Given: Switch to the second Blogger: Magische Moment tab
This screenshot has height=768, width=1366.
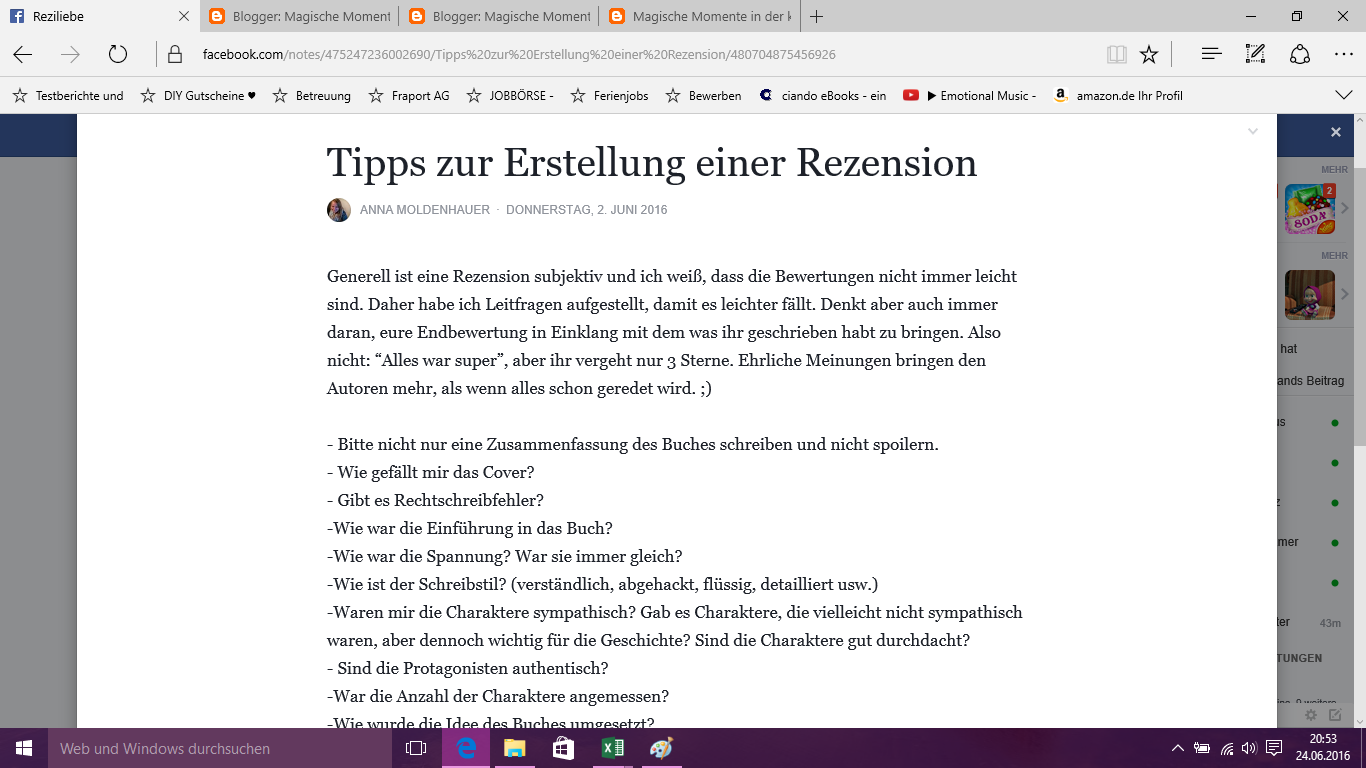Looking at the screenshot, I should (x=499, y=16).
